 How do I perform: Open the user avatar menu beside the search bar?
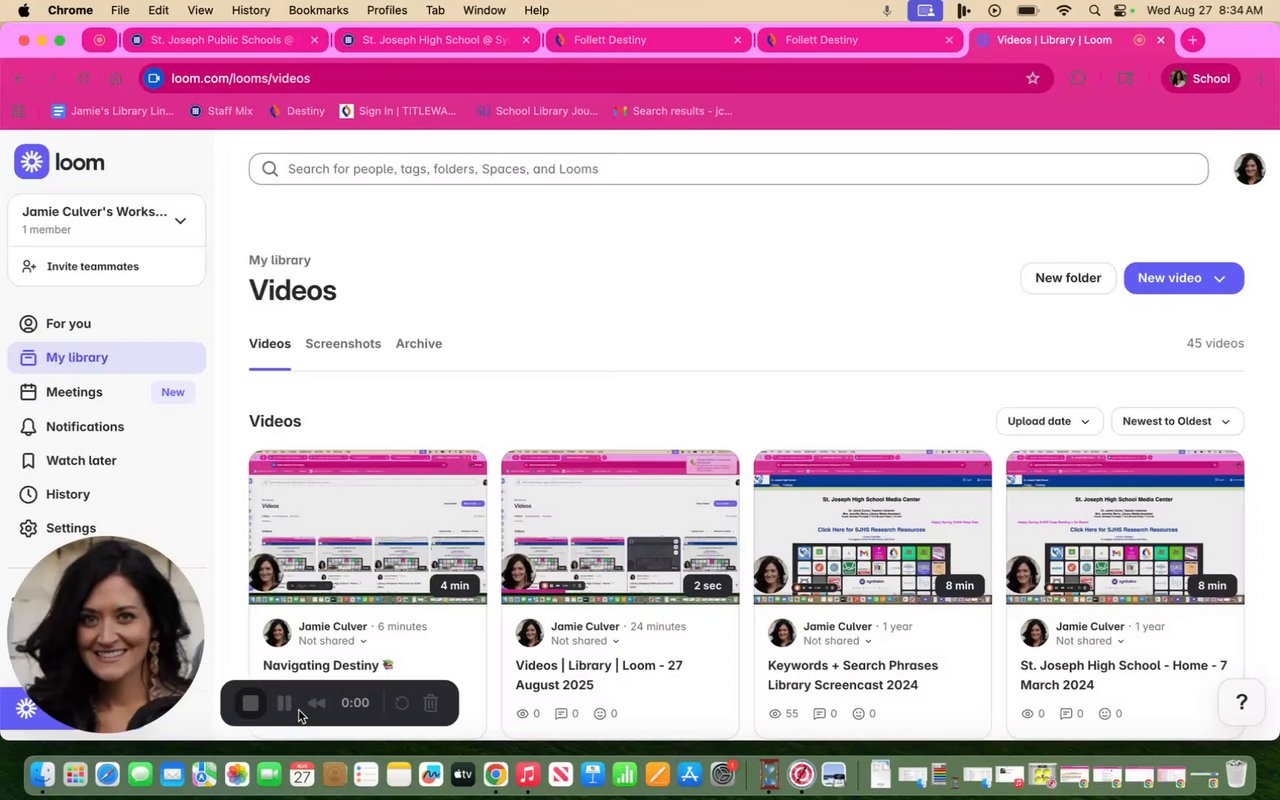point(1249,169)
